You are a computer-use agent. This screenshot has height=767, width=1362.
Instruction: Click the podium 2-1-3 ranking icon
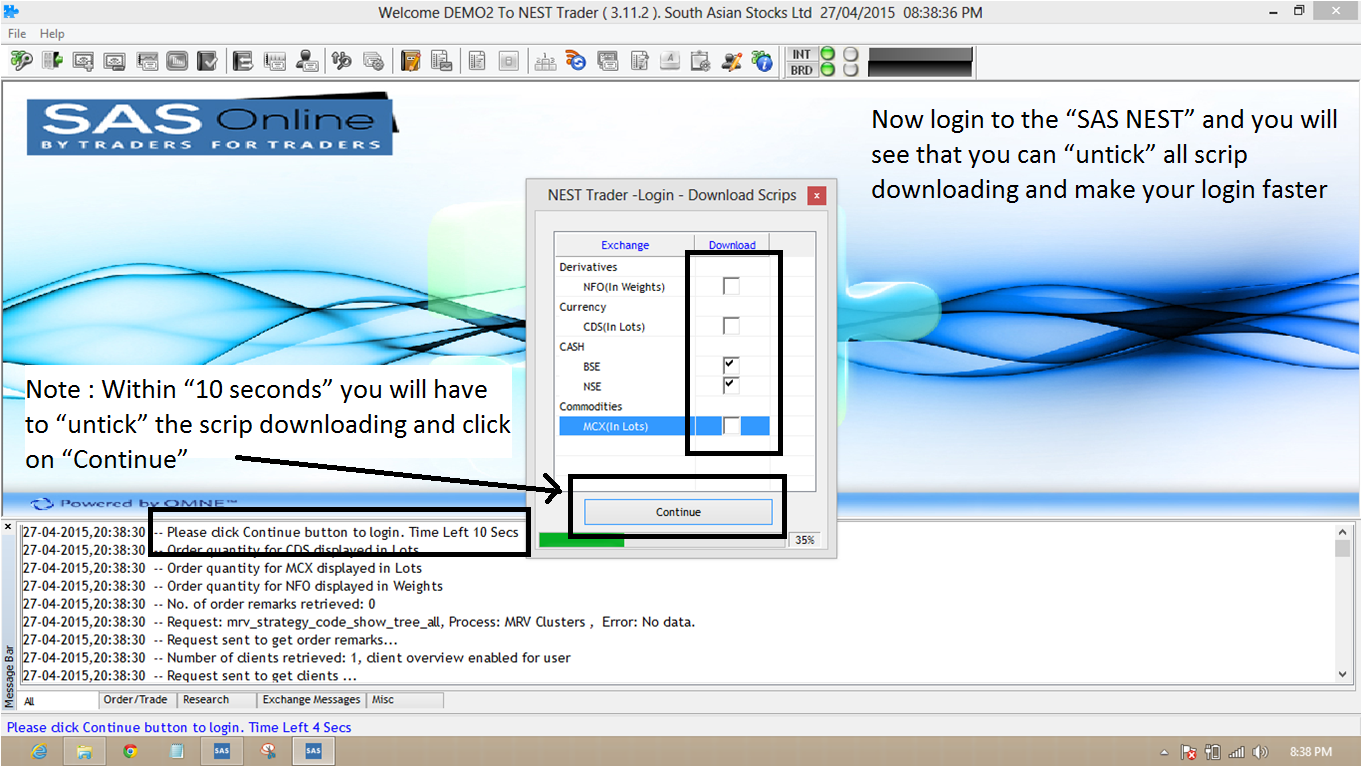click(x=546, y=61)
